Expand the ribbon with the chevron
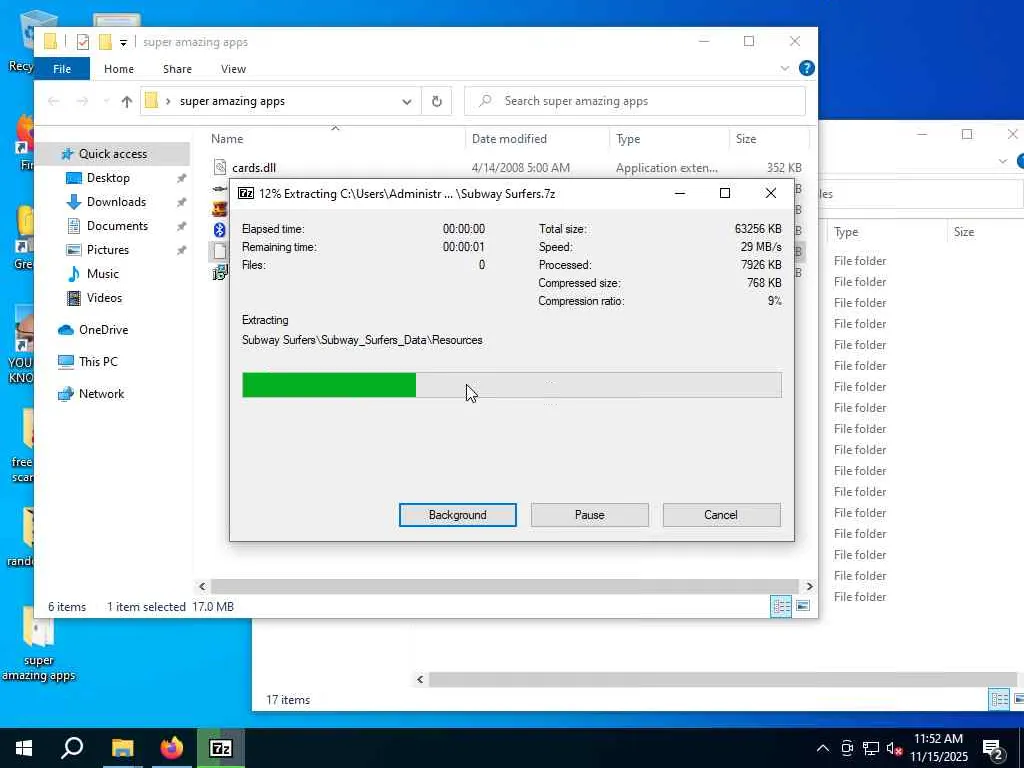The width and height of the screenshot is (1024, 768). pos(785,68)
